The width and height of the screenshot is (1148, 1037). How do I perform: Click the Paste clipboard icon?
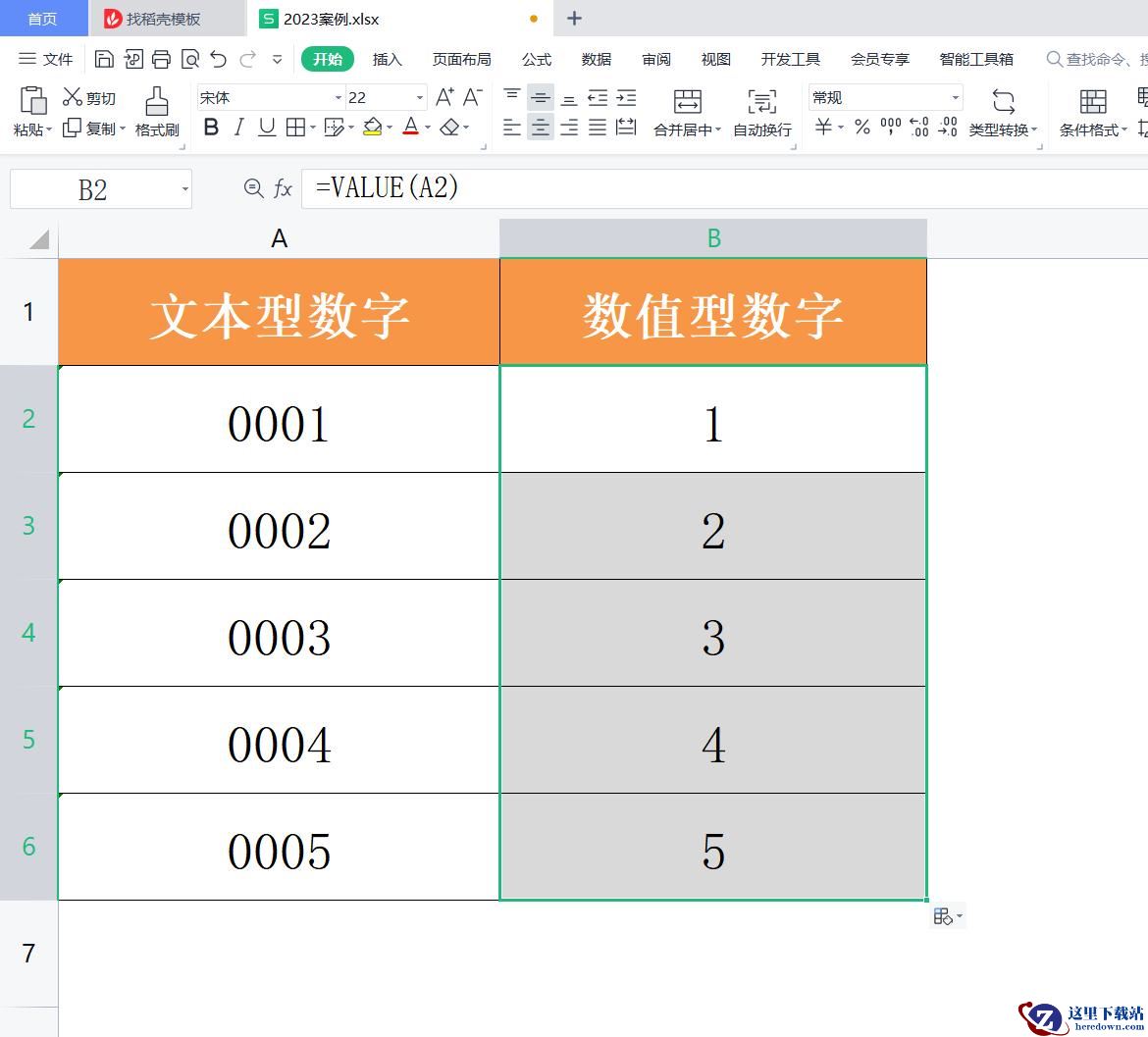tap(33, 101)
